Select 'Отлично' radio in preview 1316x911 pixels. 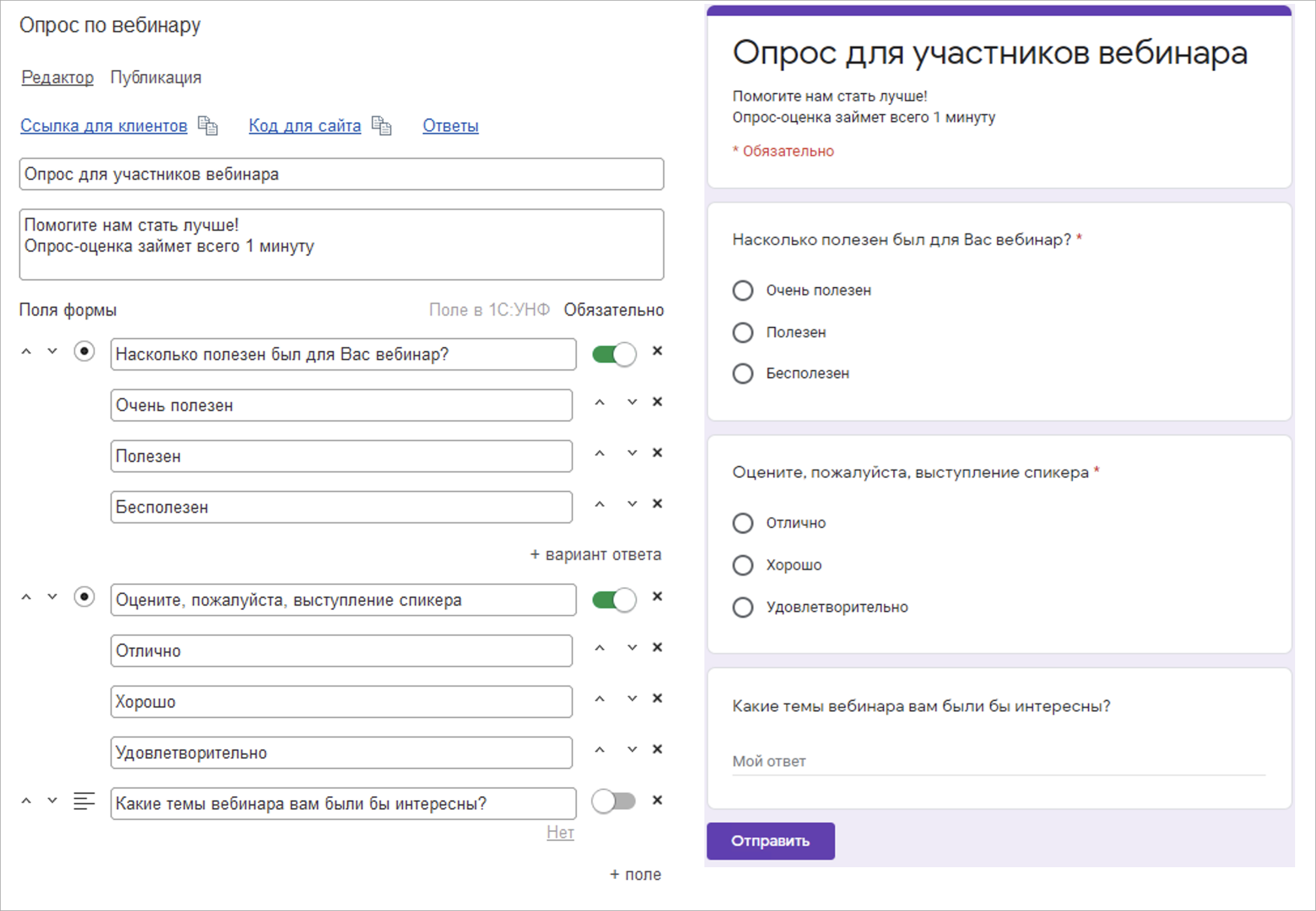[x=743, y=523]
